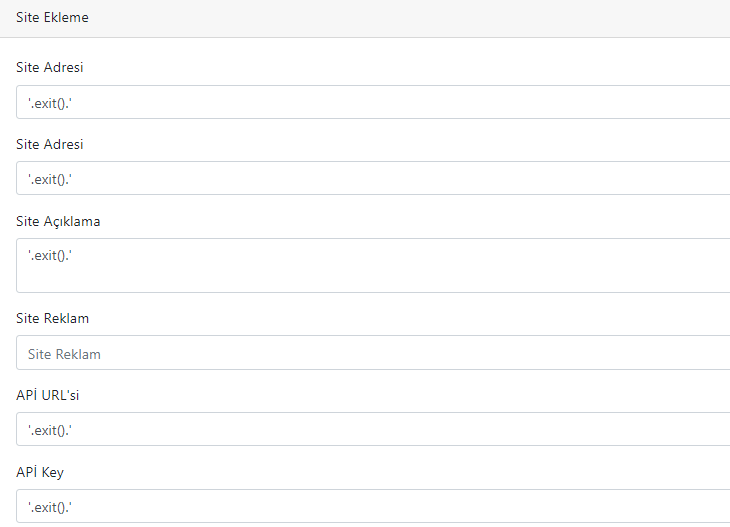Focus the first Site Adresi input field
Viewport: 730px width, 527px height.
click(x=373, y=102)
